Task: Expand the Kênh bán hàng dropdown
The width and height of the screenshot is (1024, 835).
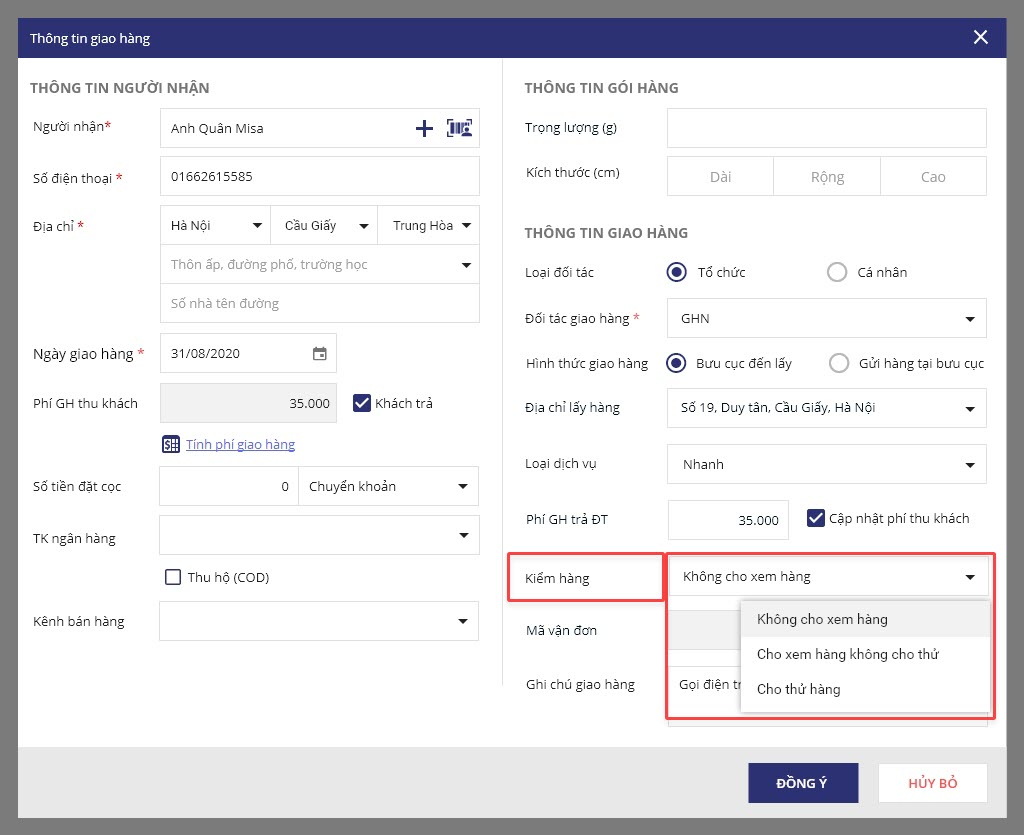Action: (x=319, y=621)
